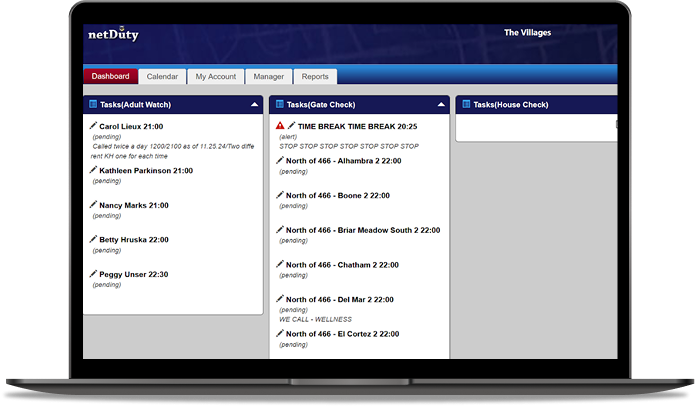This screenshot has height=406, width=695.
Task: Collapse the Tasks(Adult Watch) panel
Action: [x=254, y=105]
